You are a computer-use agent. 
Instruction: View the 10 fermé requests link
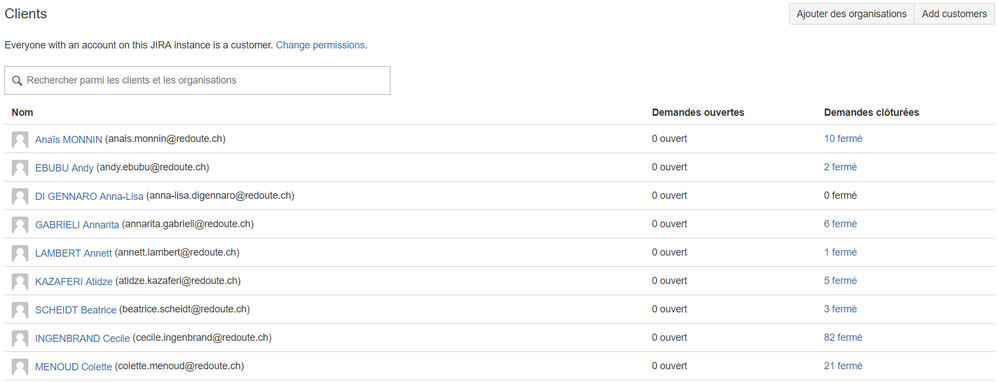[x=843, y=139]
